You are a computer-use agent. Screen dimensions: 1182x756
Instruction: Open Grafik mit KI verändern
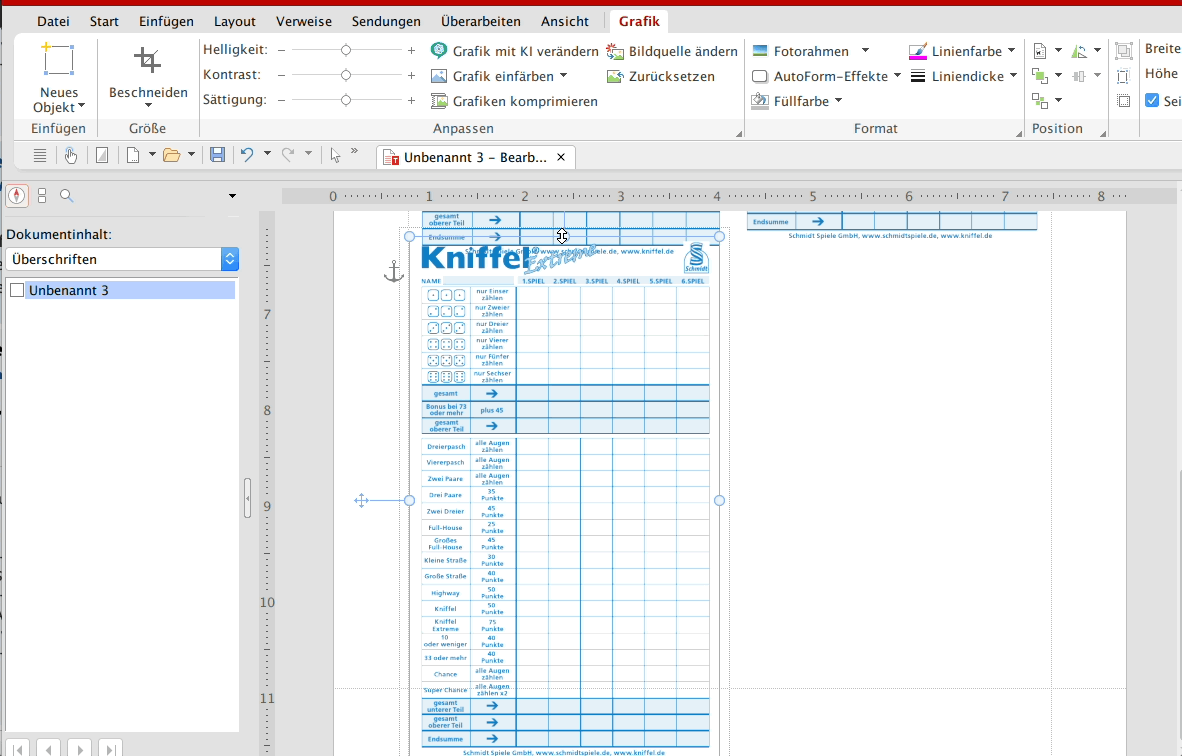(x=515, y=51)
